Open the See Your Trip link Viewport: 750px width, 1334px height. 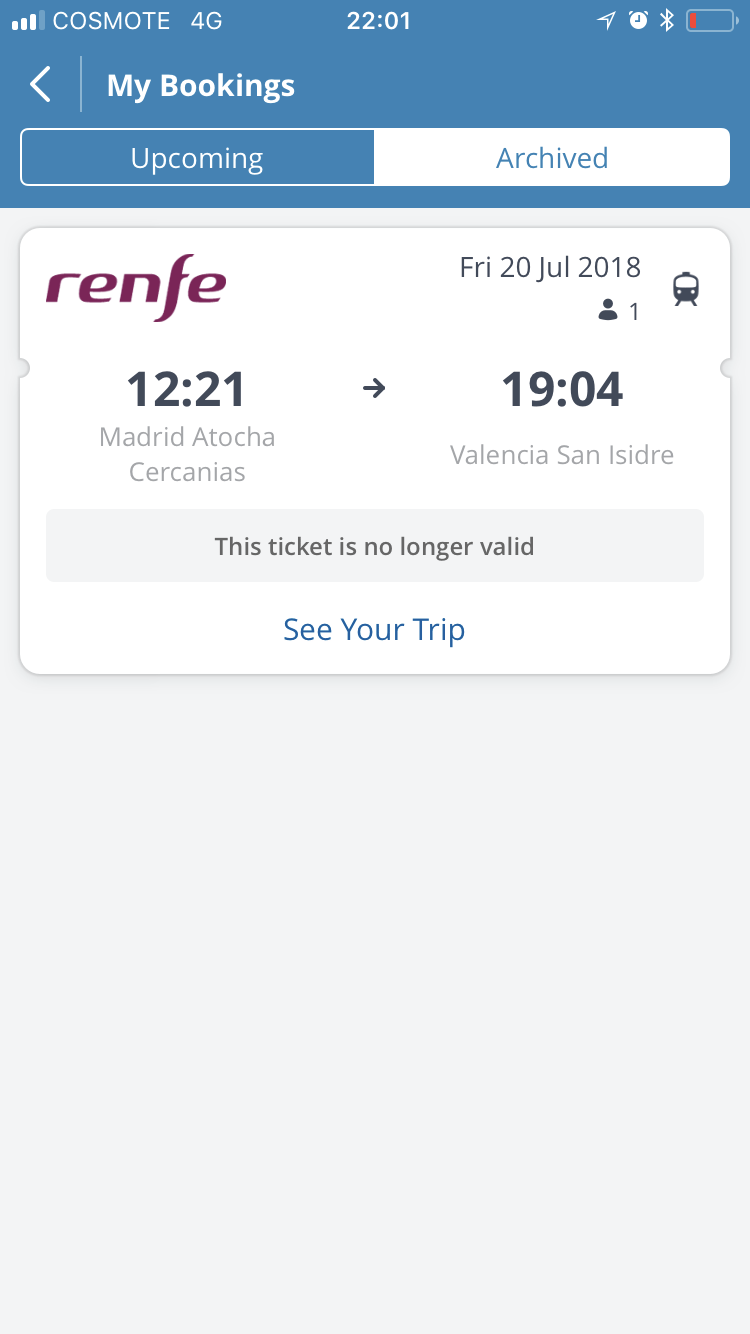pyautogui.click(x=374, y=630)
